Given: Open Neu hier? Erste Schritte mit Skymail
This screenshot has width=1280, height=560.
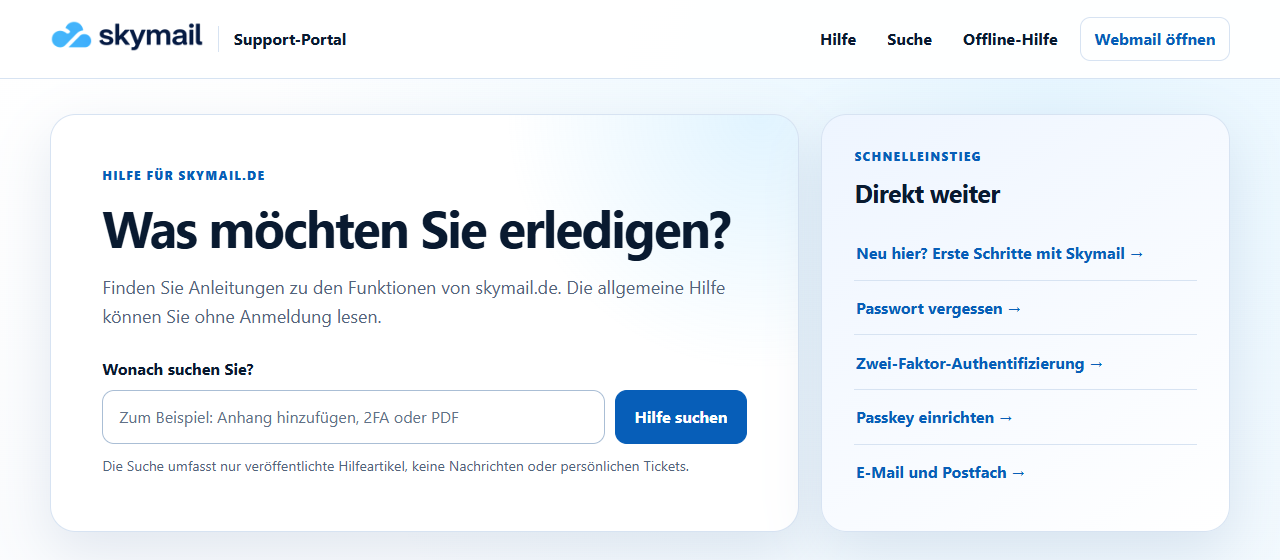Looking at the screenshot, I should 1000,254.
